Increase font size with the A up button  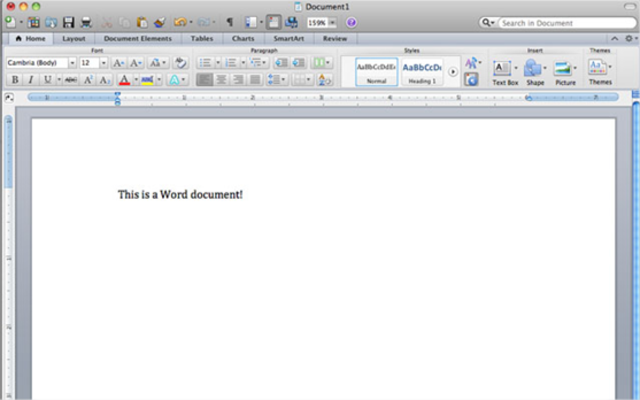[x=118, y=63]
